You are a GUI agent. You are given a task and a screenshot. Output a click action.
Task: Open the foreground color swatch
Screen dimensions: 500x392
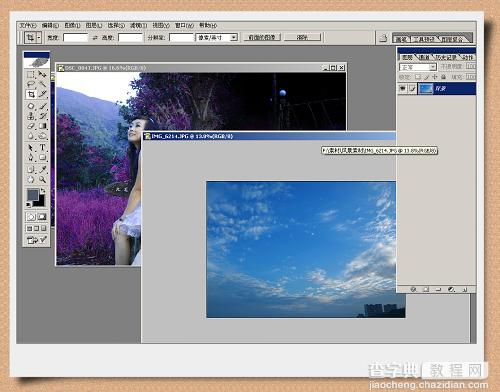[32, 195]
